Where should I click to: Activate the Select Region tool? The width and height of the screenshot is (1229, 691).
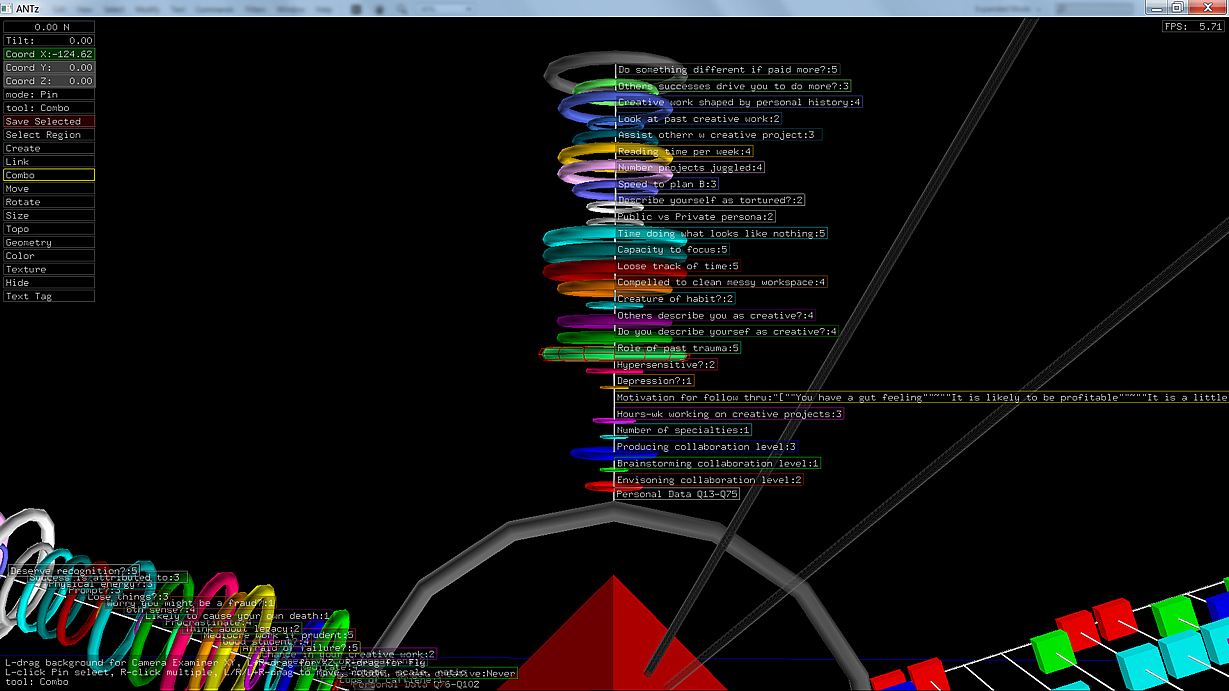(49, 135)
